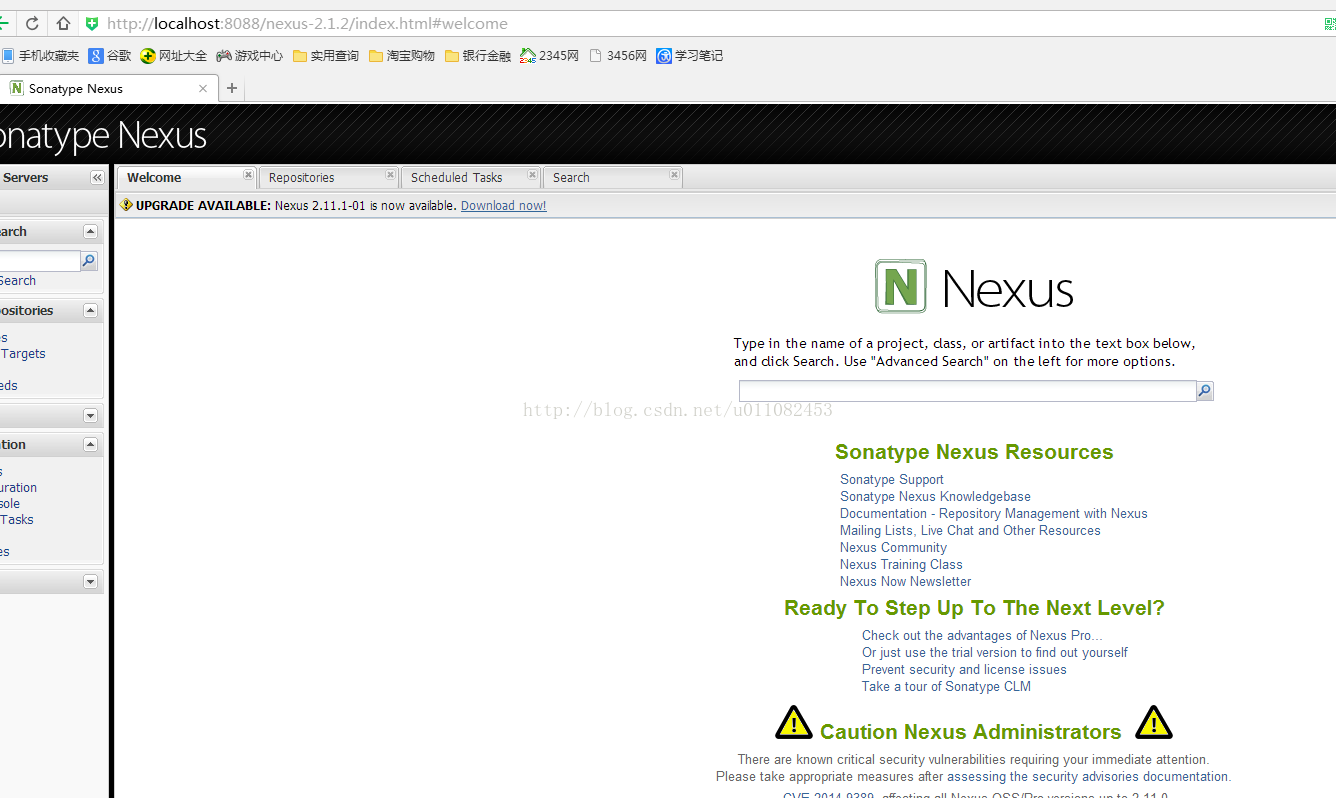1336x798 pixels.
Task: Open a new browser tab with plus button
Action: pyautogui.click(x=232, y=88)
